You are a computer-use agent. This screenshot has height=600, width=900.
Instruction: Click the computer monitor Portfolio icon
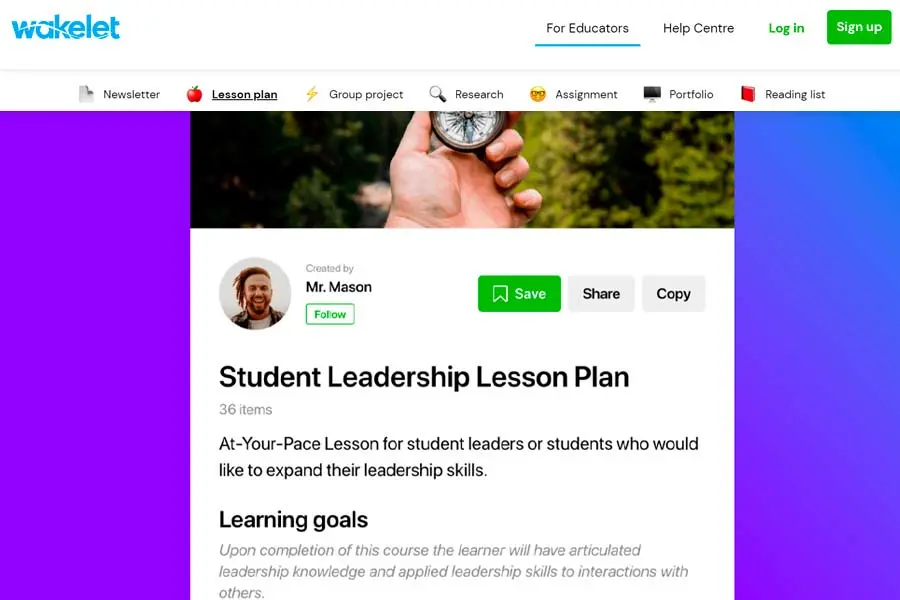[x=652, y=94]
